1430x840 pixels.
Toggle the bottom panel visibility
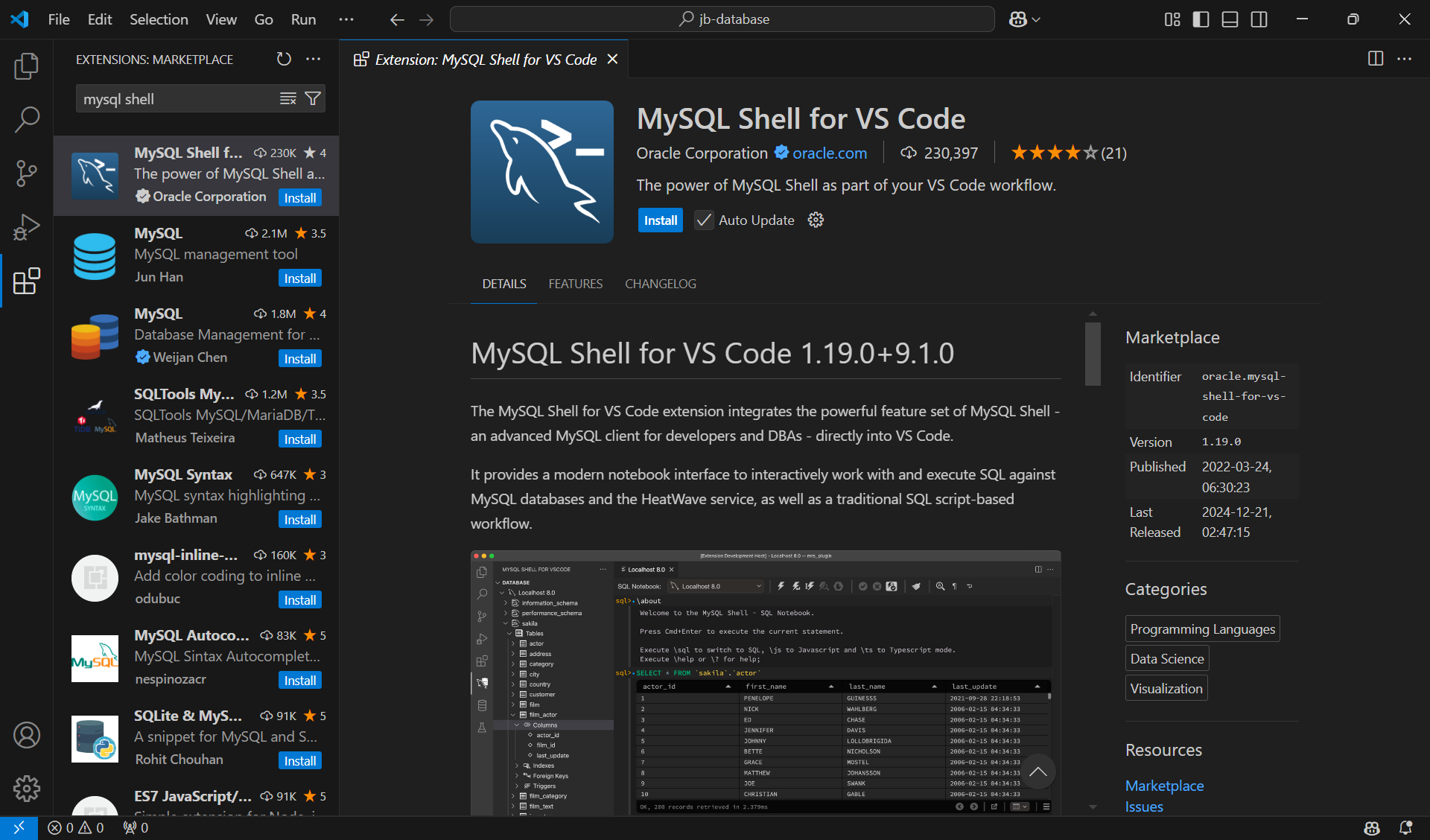[1229, 19]
